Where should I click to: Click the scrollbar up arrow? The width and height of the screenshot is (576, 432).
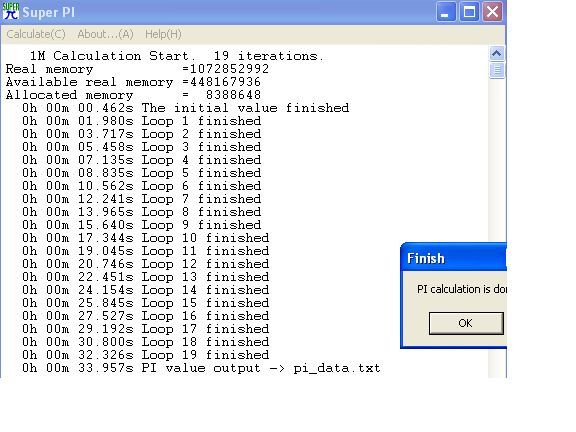(497, 54)
